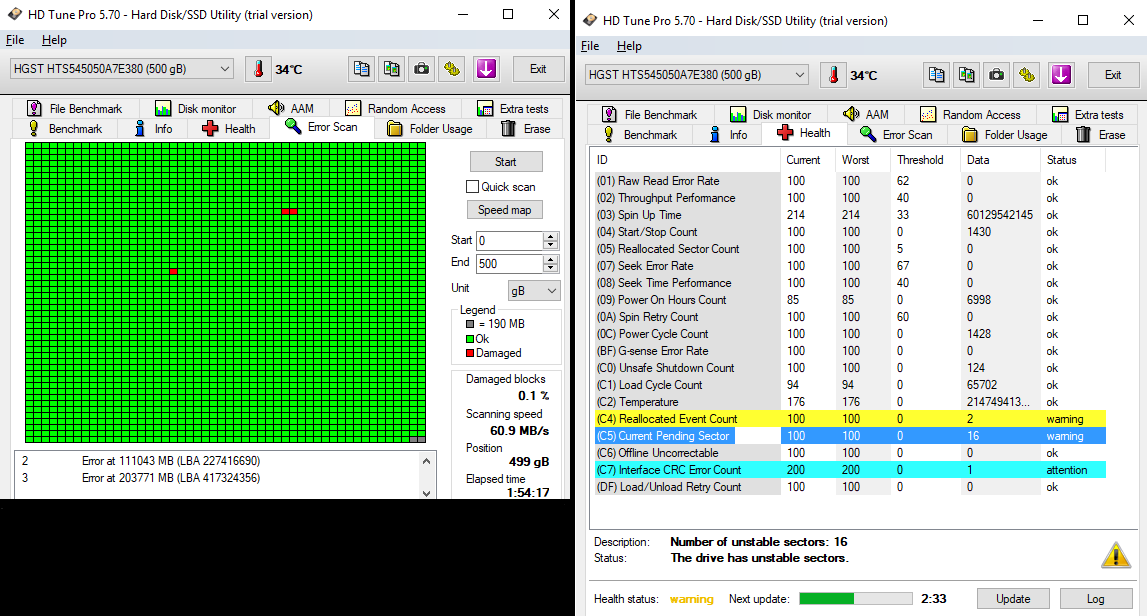Click camera screenshot icon in right window

click(x=996, y=75)
